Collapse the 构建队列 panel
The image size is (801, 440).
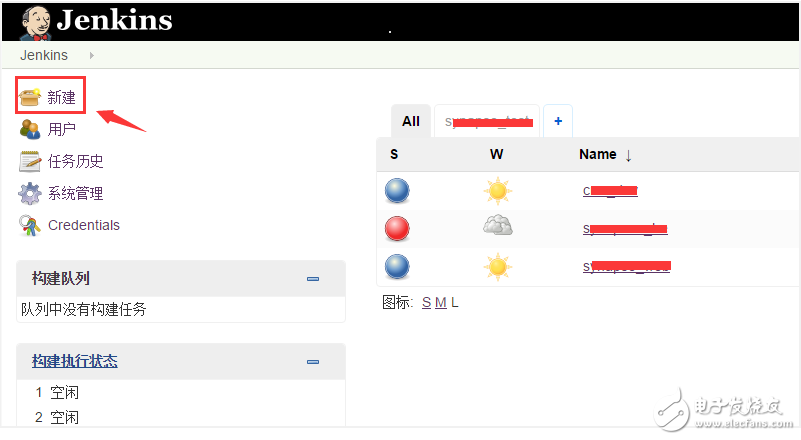[x=313, y=279]
